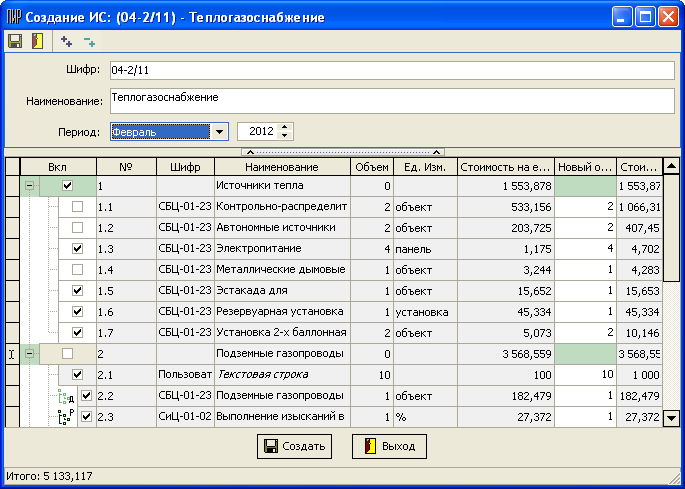Uncheck the Электропитание row 1.3 checkbox
The height and width of the screenshot is (489, 685).
[x=77, y=249]
